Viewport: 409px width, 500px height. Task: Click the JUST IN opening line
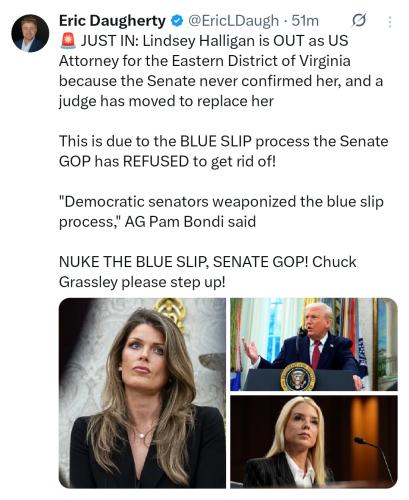coord(215,41)
